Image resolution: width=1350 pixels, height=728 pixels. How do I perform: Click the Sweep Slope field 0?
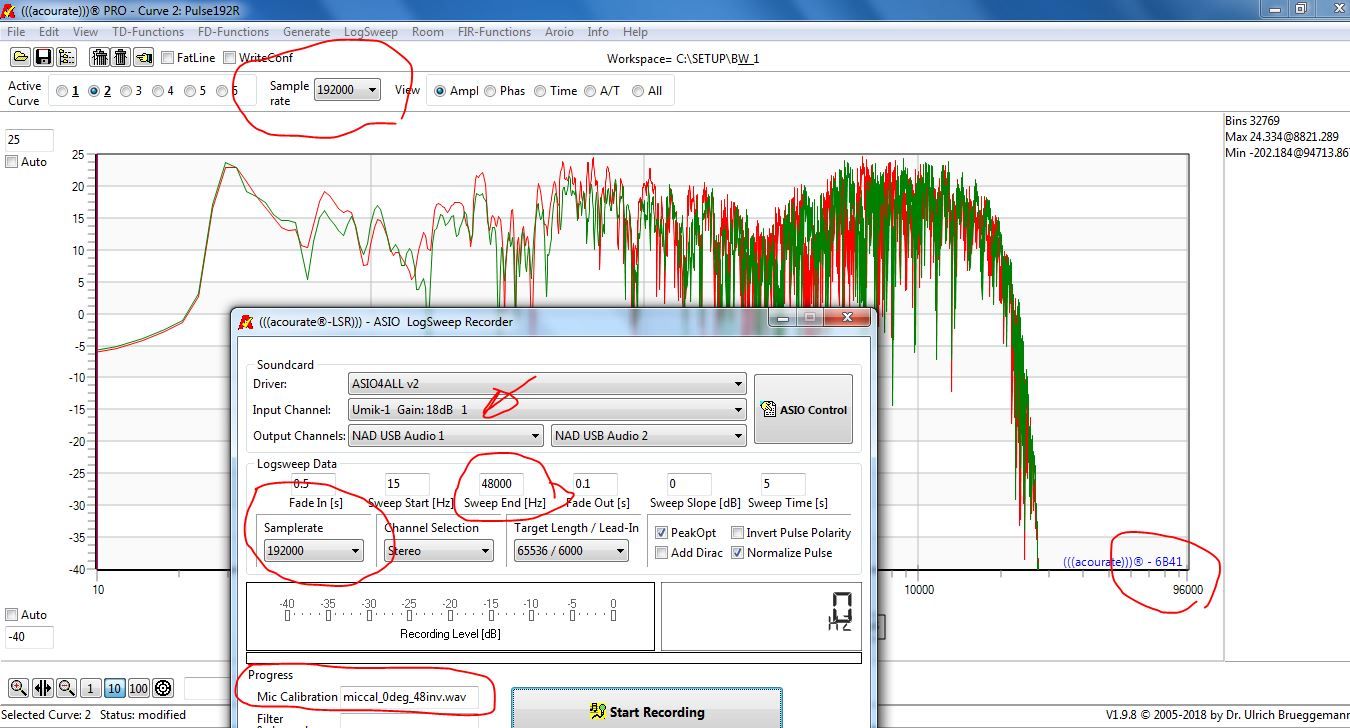click(690, 484)
